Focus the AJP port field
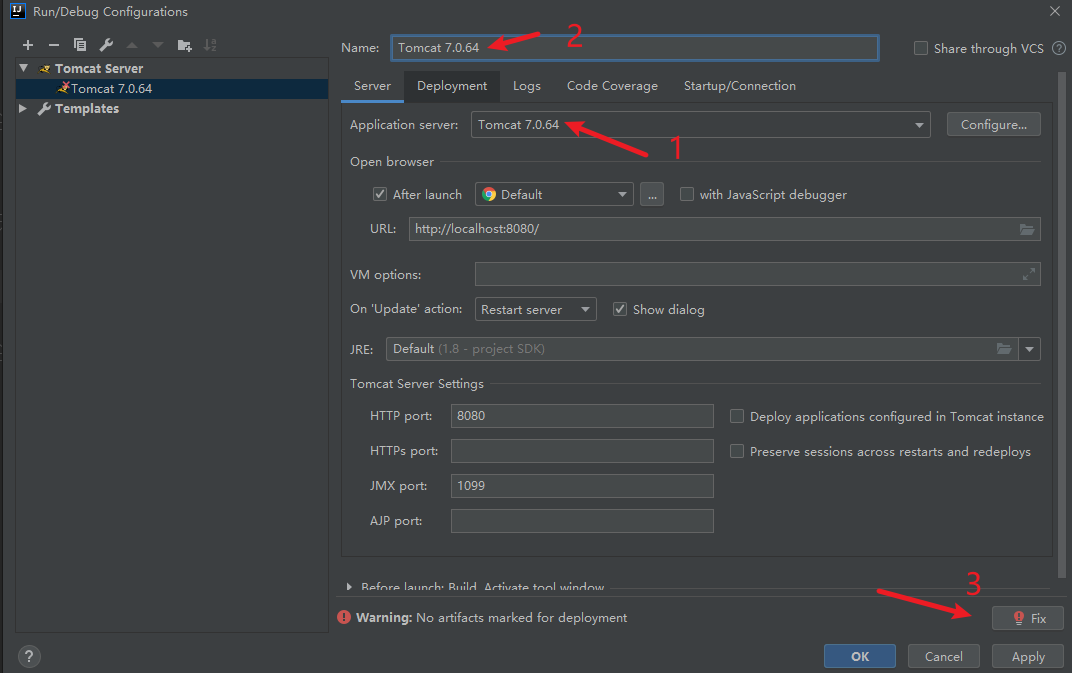This screenshot has height=673, width=1072. coord(582,521)
